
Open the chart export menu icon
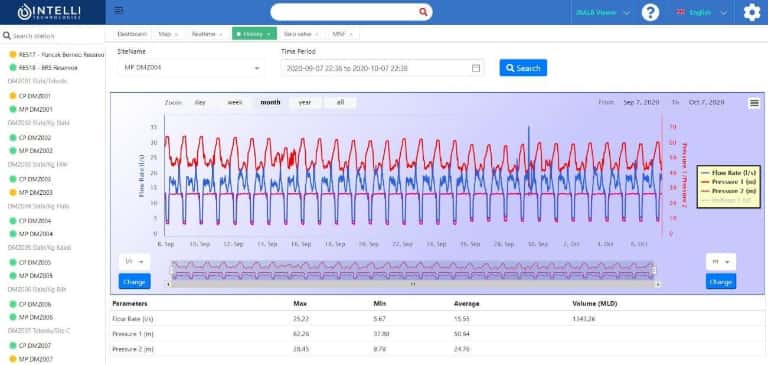point(754,103)
